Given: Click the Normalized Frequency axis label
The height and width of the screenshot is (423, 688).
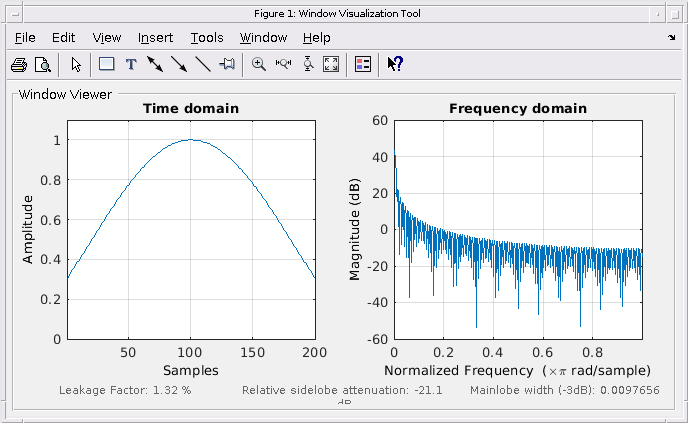Looking at the screenshot, I should (x=517, y=371).
